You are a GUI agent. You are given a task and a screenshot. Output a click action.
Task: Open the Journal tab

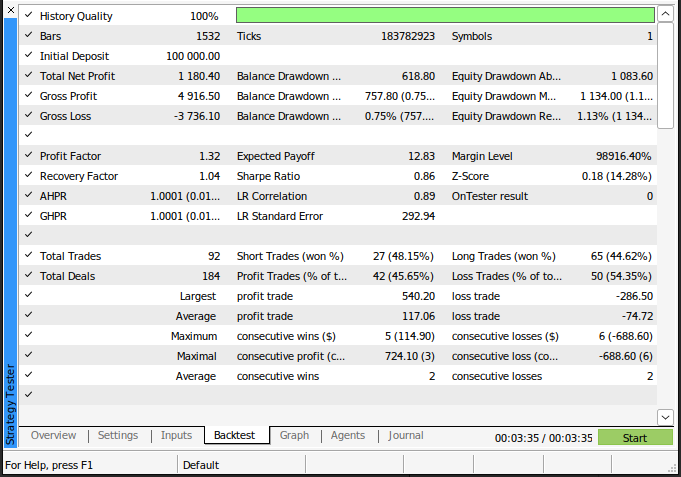pyautogui.click(x=406, y=435)
